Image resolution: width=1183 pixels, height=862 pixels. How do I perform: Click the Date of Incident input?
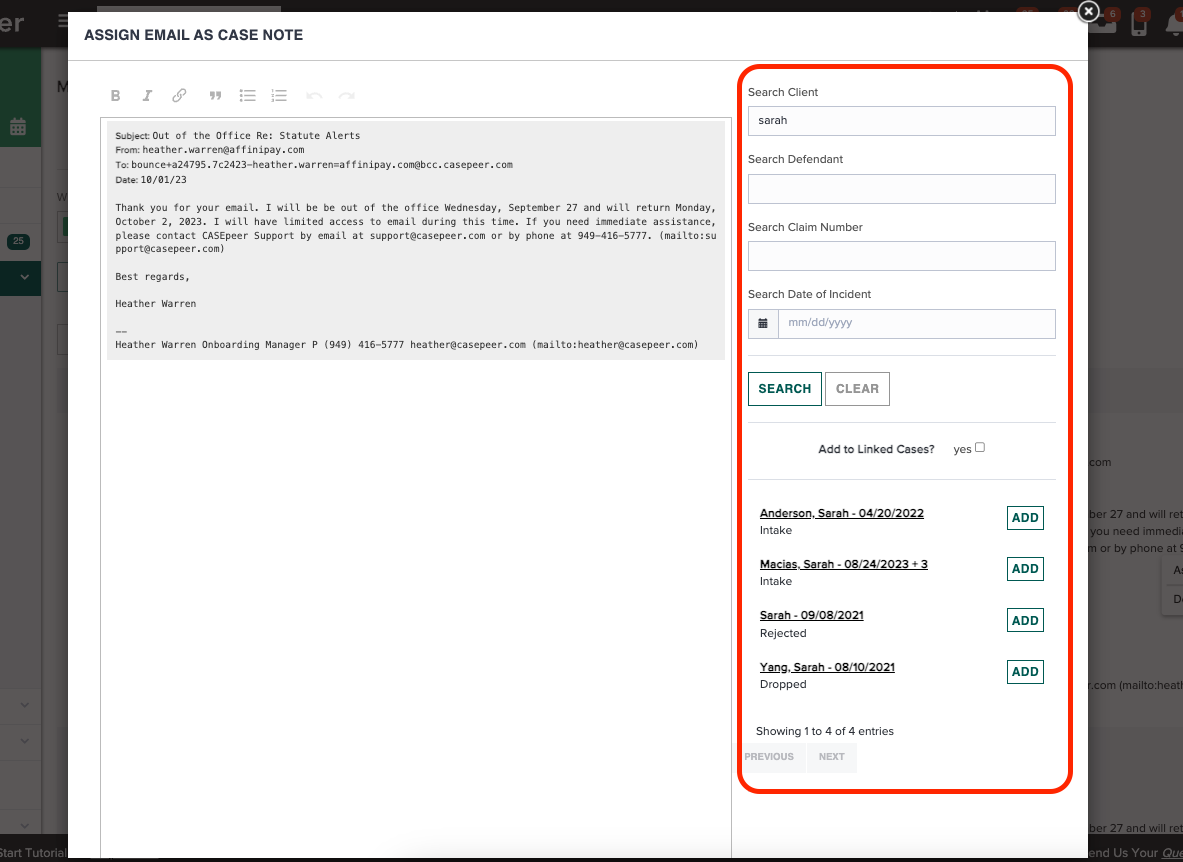tap(917, 324)
